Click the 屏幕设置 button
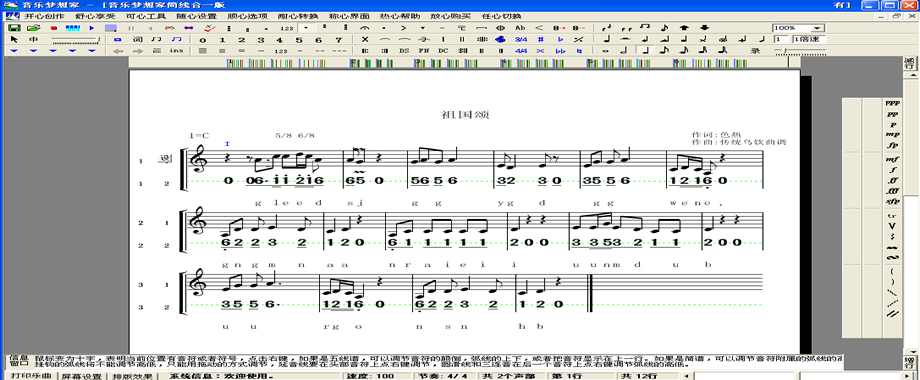Image resolution: width=920 pixels, height=380 pixels. [x=82, y=376]
